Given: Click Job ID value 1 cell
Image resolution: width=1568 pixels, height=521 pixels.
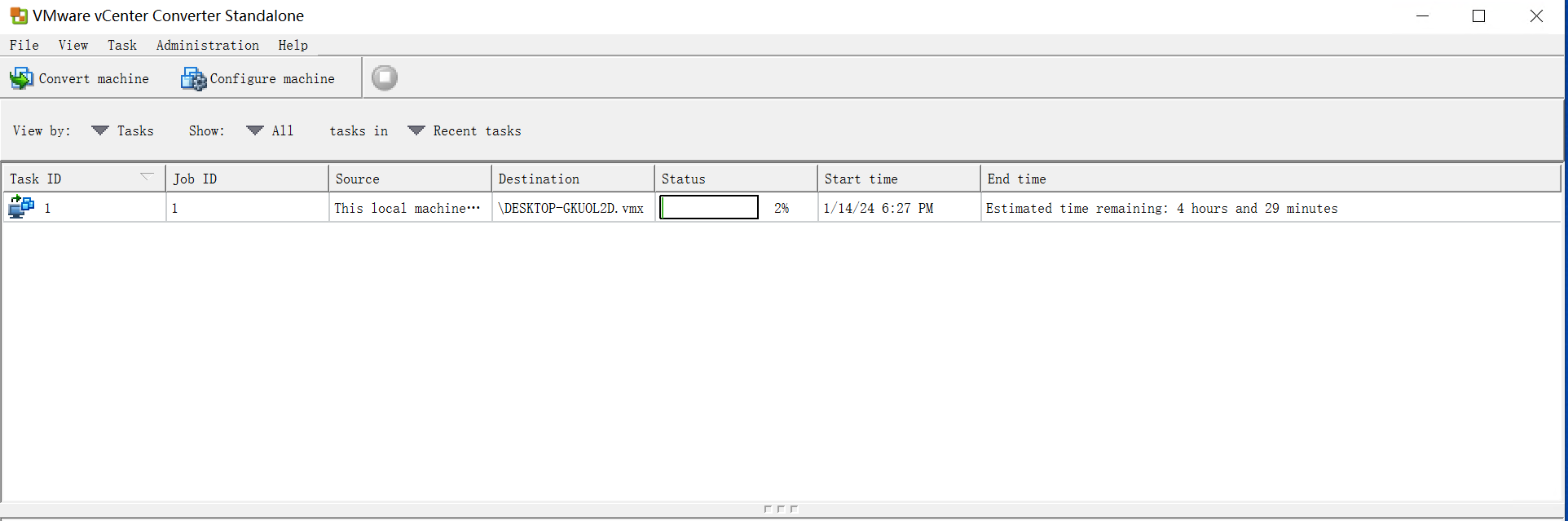Looking at the screenshot, I should [x=247, y=208].
